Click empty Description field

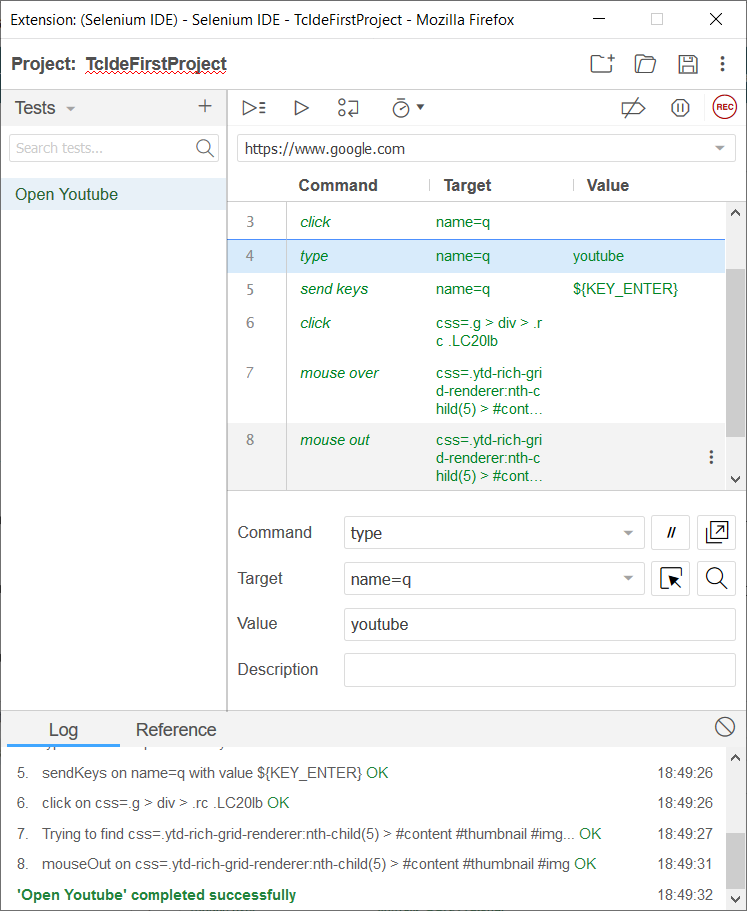pyautogui.click(x=540, y=670)
